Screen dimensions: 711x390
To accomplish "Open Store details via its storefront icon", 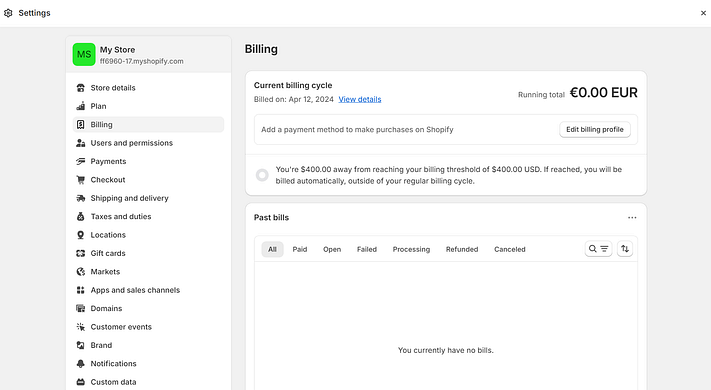I will pyautogui.click(x=81, y=88).
